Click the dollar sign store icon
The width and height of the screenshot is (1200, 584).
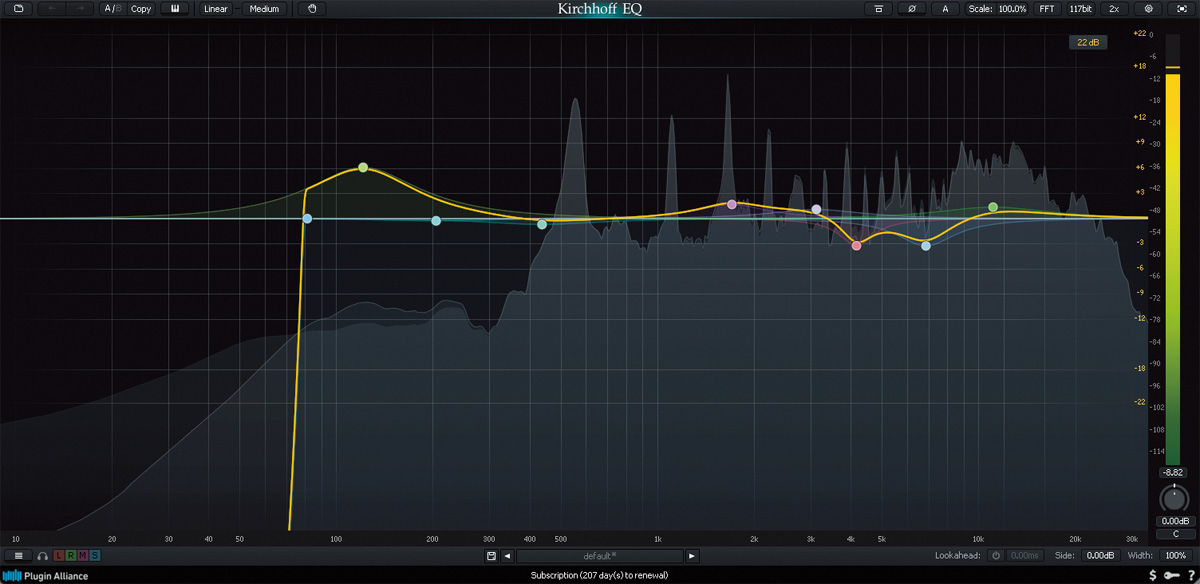point(1153,575)
